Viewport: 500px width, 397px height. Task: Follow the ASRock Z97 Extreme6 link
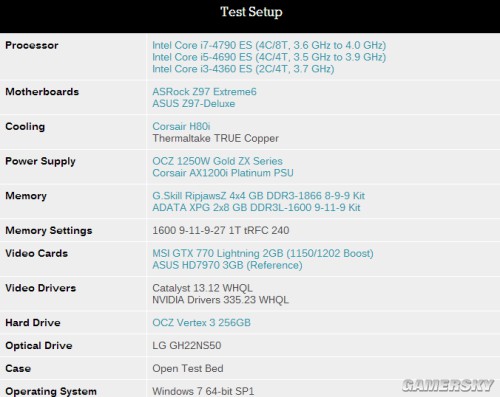click(204, 92)
